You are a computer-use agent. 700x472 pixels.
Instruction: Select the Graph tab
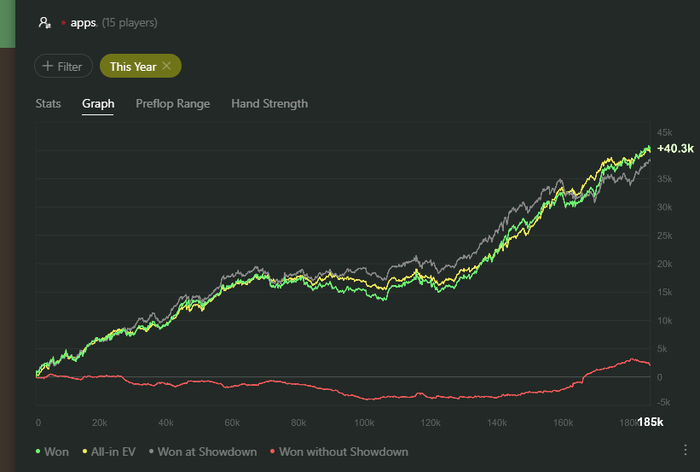[98, 103]
